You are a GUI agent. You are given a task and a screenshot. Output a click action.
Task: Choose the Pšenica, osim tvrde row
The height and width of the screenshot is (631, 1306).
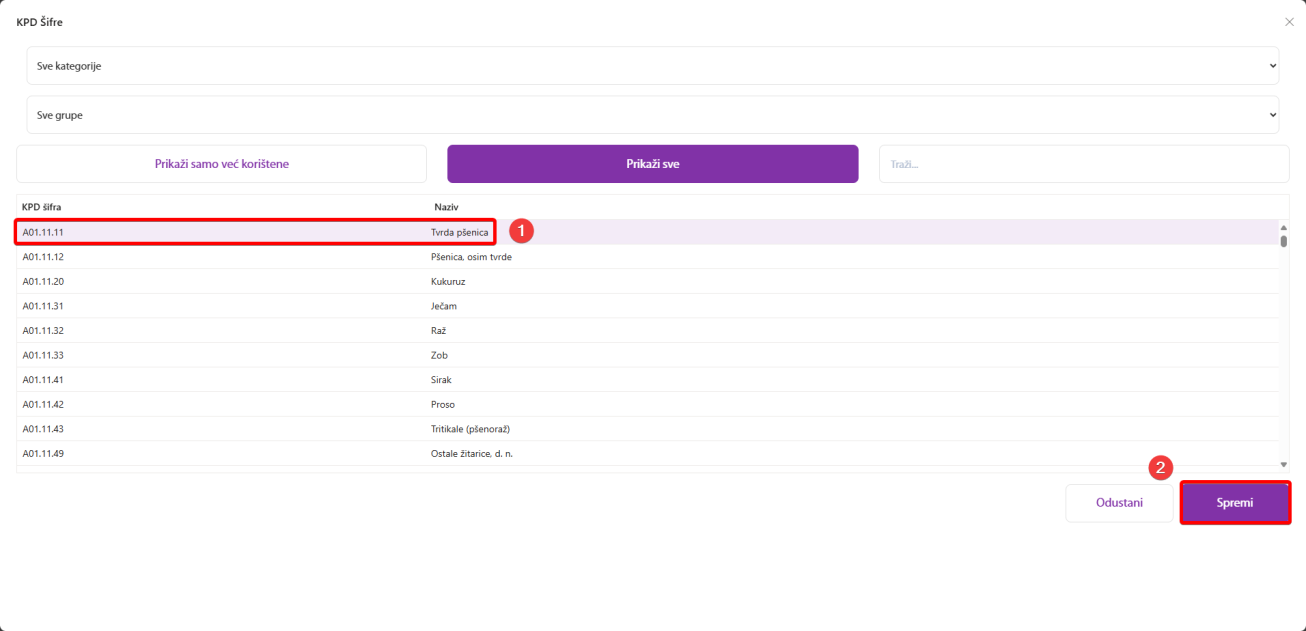coord(470,257)
